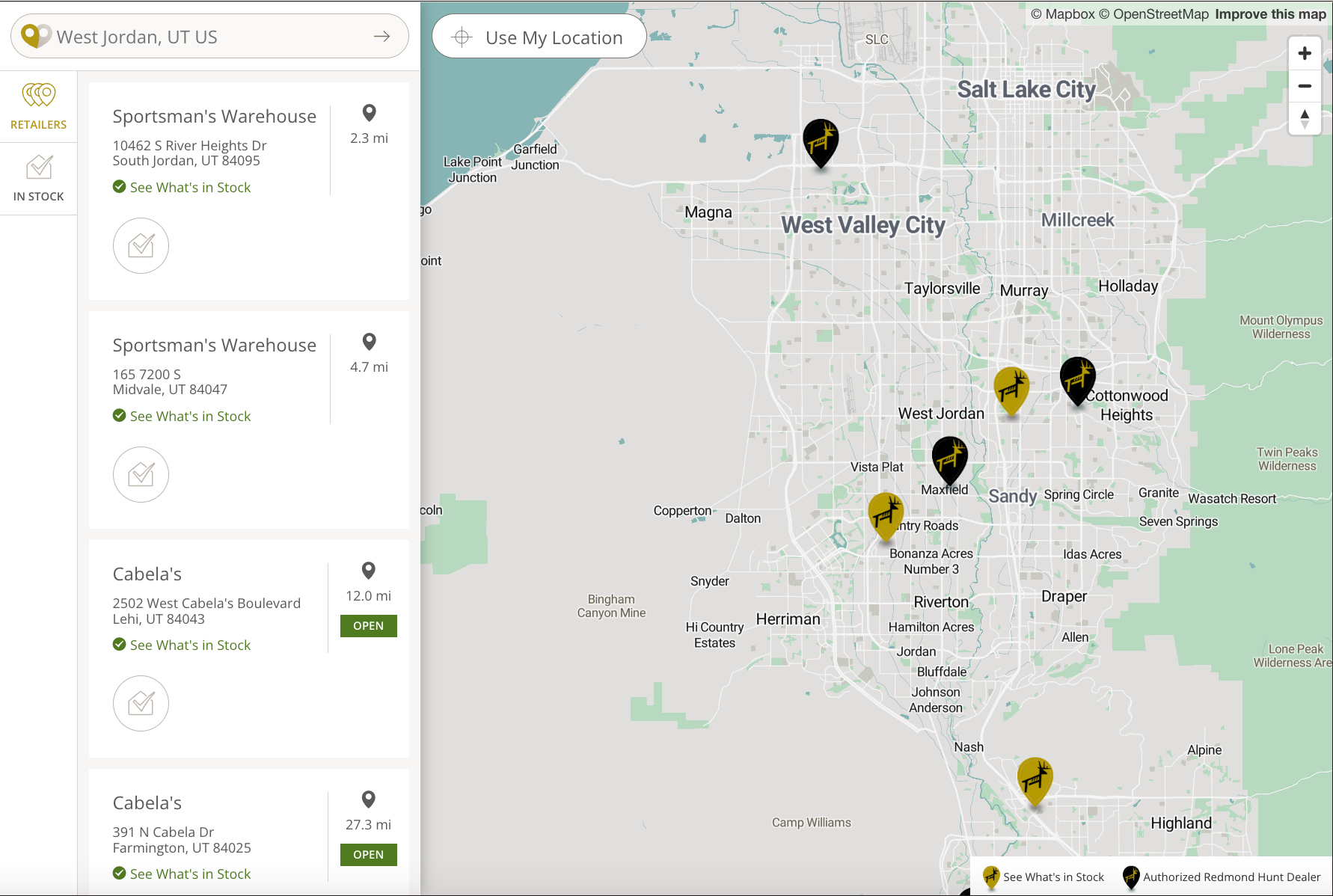
Task: Click the gold See What's in Stock legend icon
Action: click(991, 877)
